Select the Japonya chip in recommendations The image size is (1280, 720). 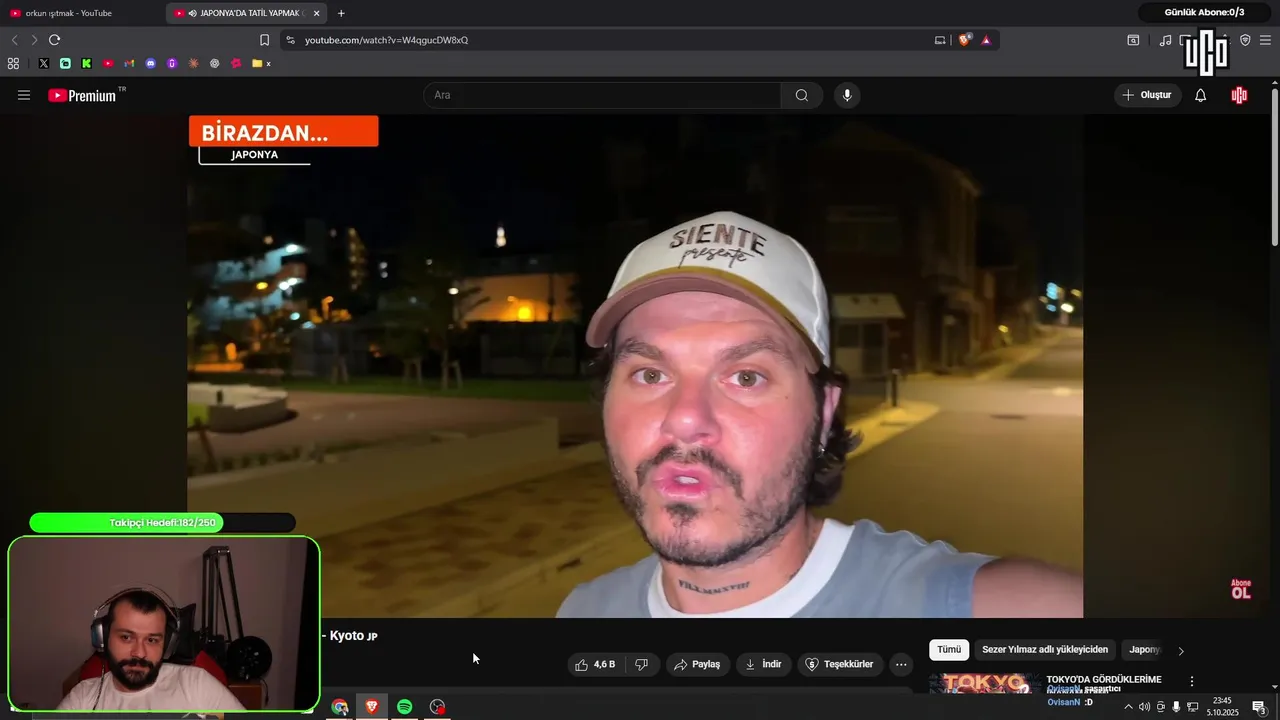pos(1144,650)
